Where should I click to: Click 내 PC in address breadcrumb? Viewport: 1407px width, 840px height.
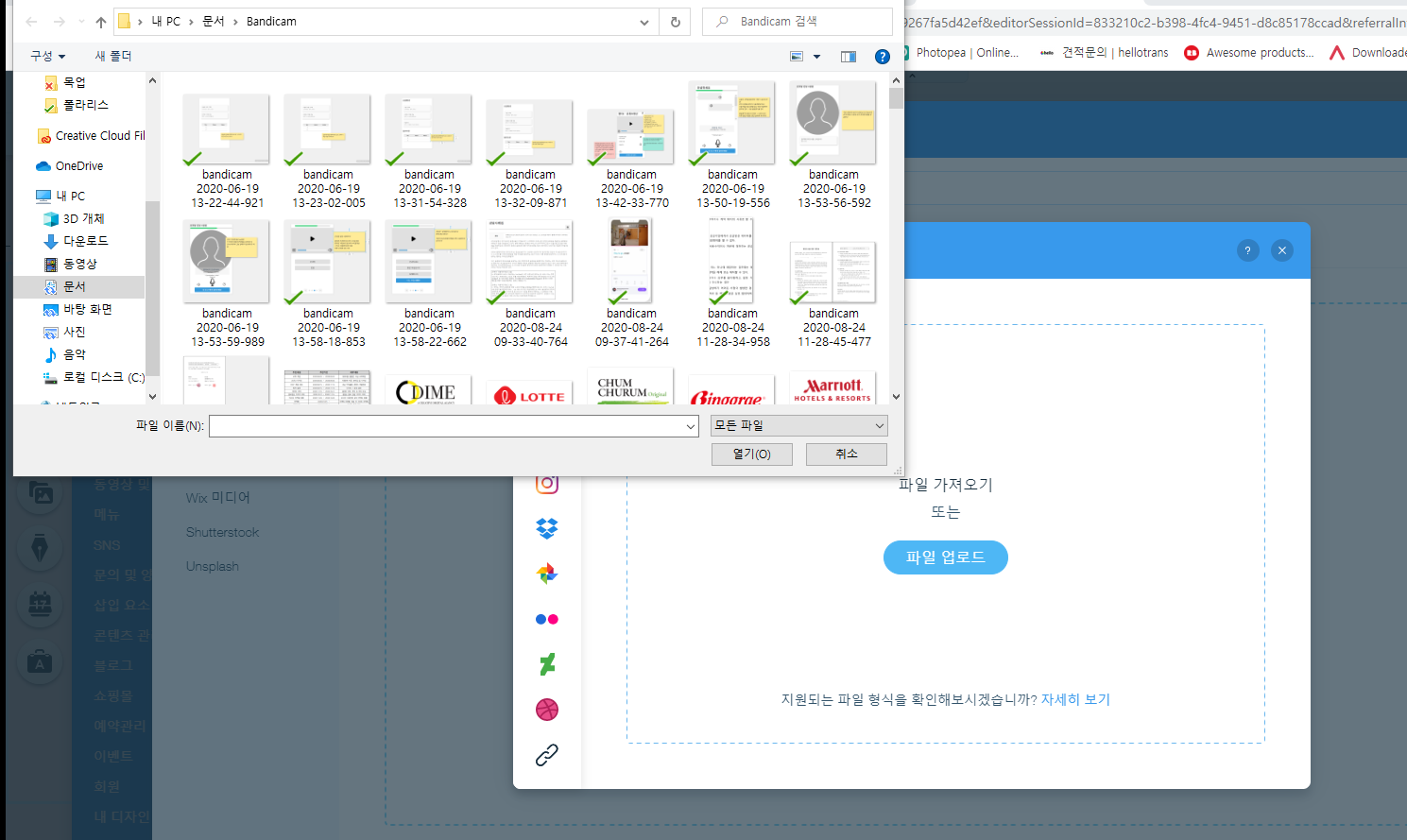pos(166,22)
